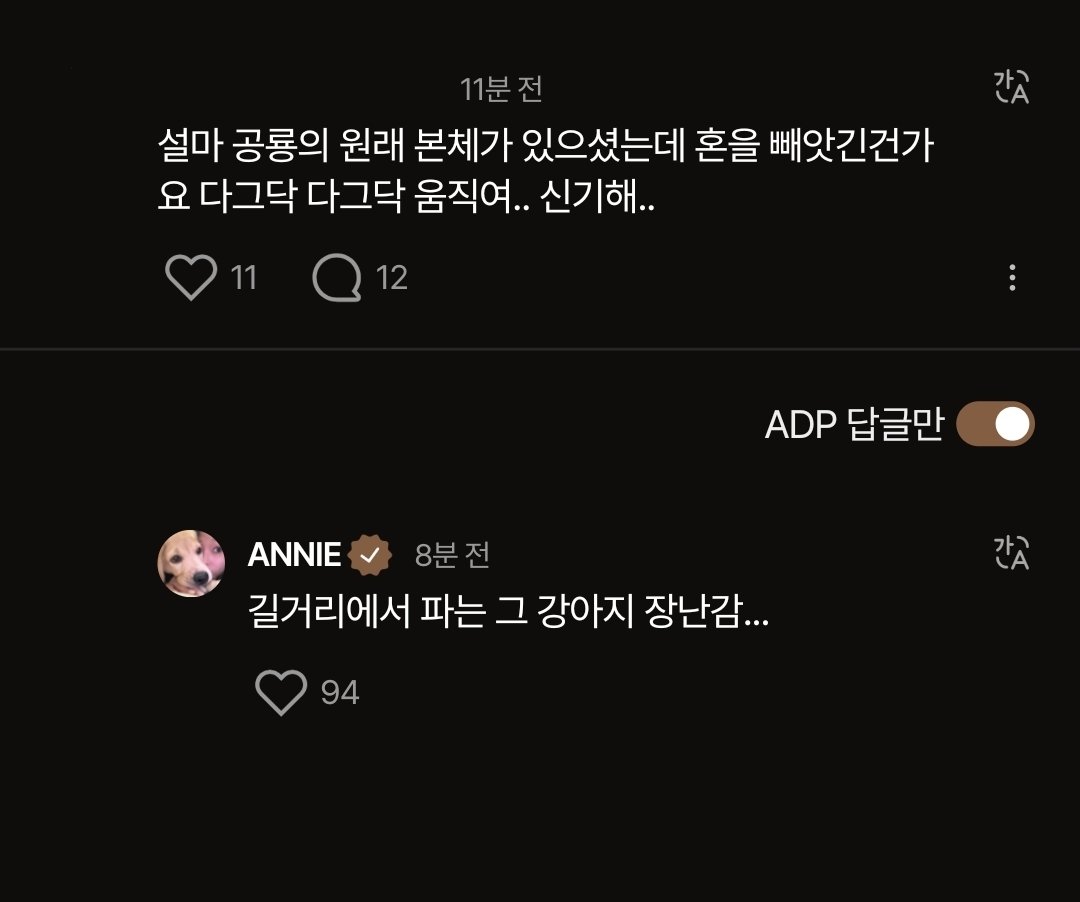The height and width of the screenshot is (902, 1080).
Task: Open ANNIE's profile by username
Action: click(294, 555)
